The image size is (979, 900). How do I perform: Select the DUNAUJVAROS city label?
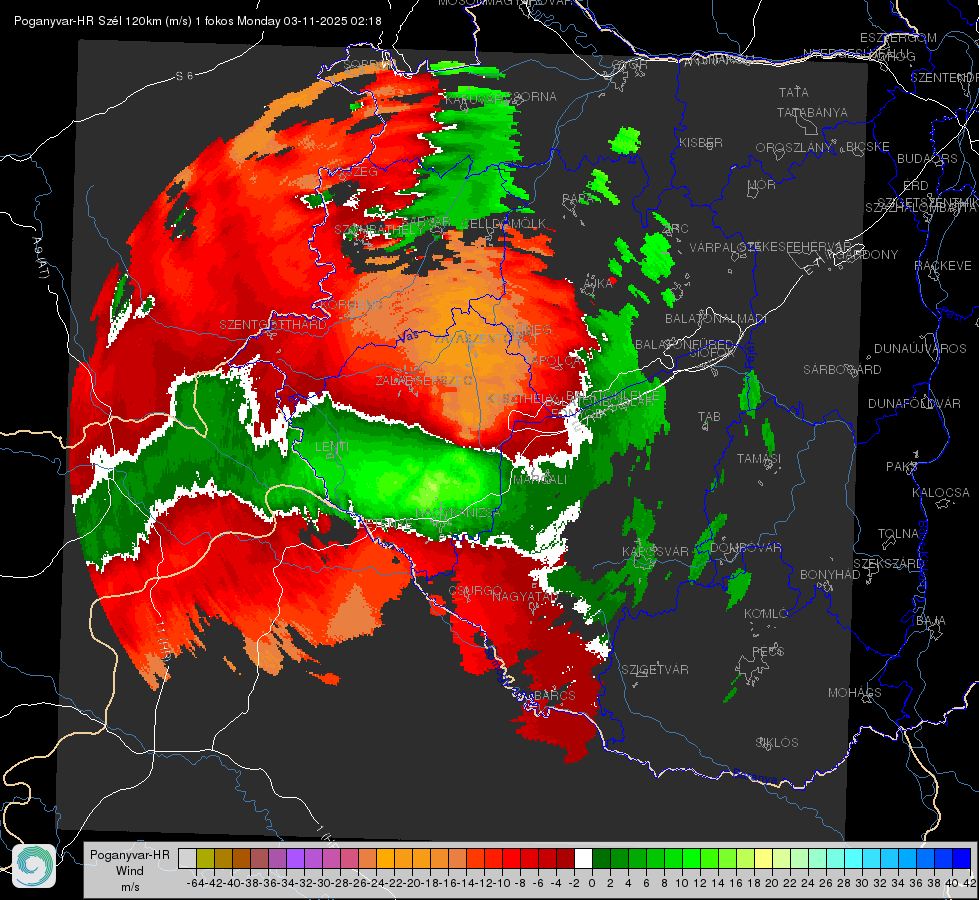pos(920,349)
